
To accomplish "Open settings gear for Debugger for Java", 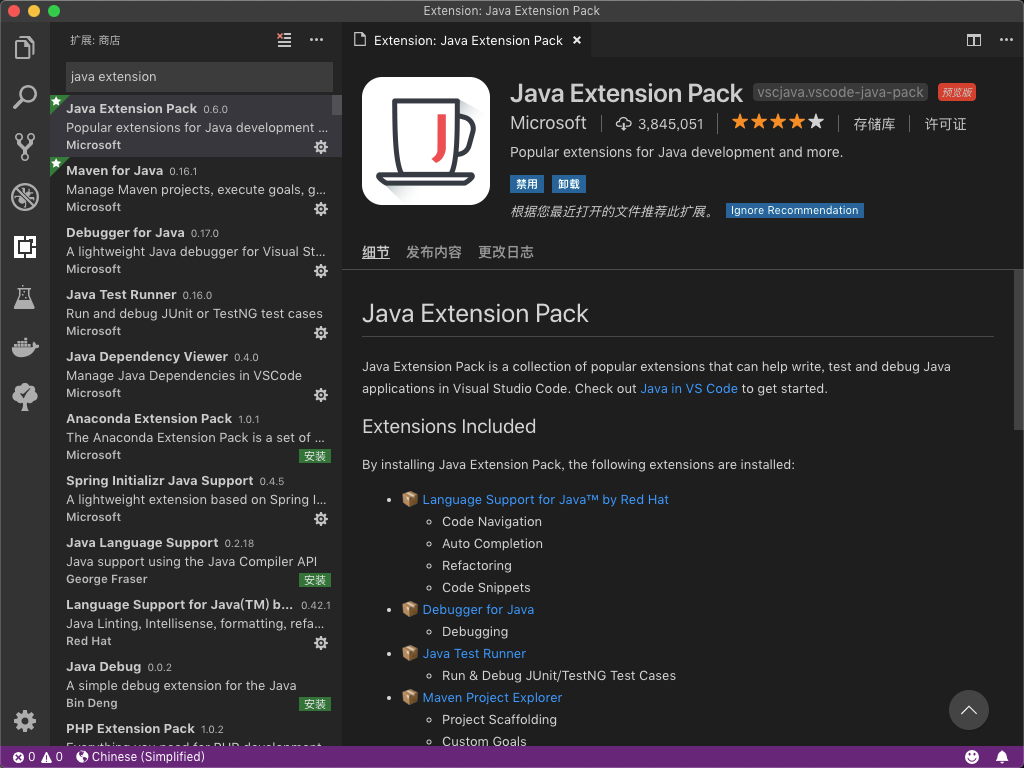I will click(321, 270).
